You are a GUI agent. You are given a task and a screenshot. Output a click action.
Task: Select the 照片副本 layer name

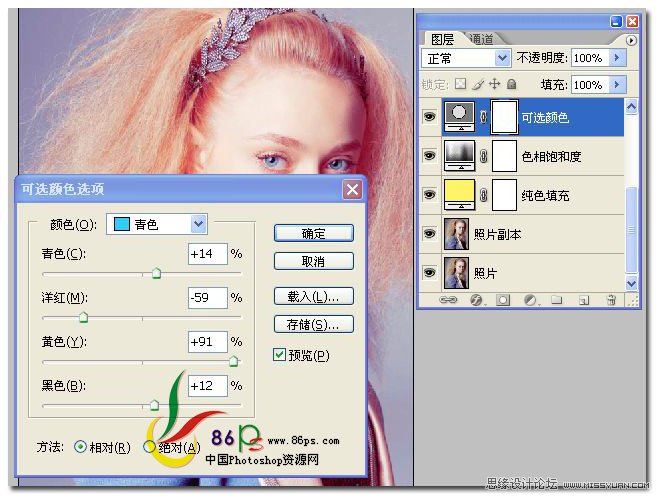(497, 234)
